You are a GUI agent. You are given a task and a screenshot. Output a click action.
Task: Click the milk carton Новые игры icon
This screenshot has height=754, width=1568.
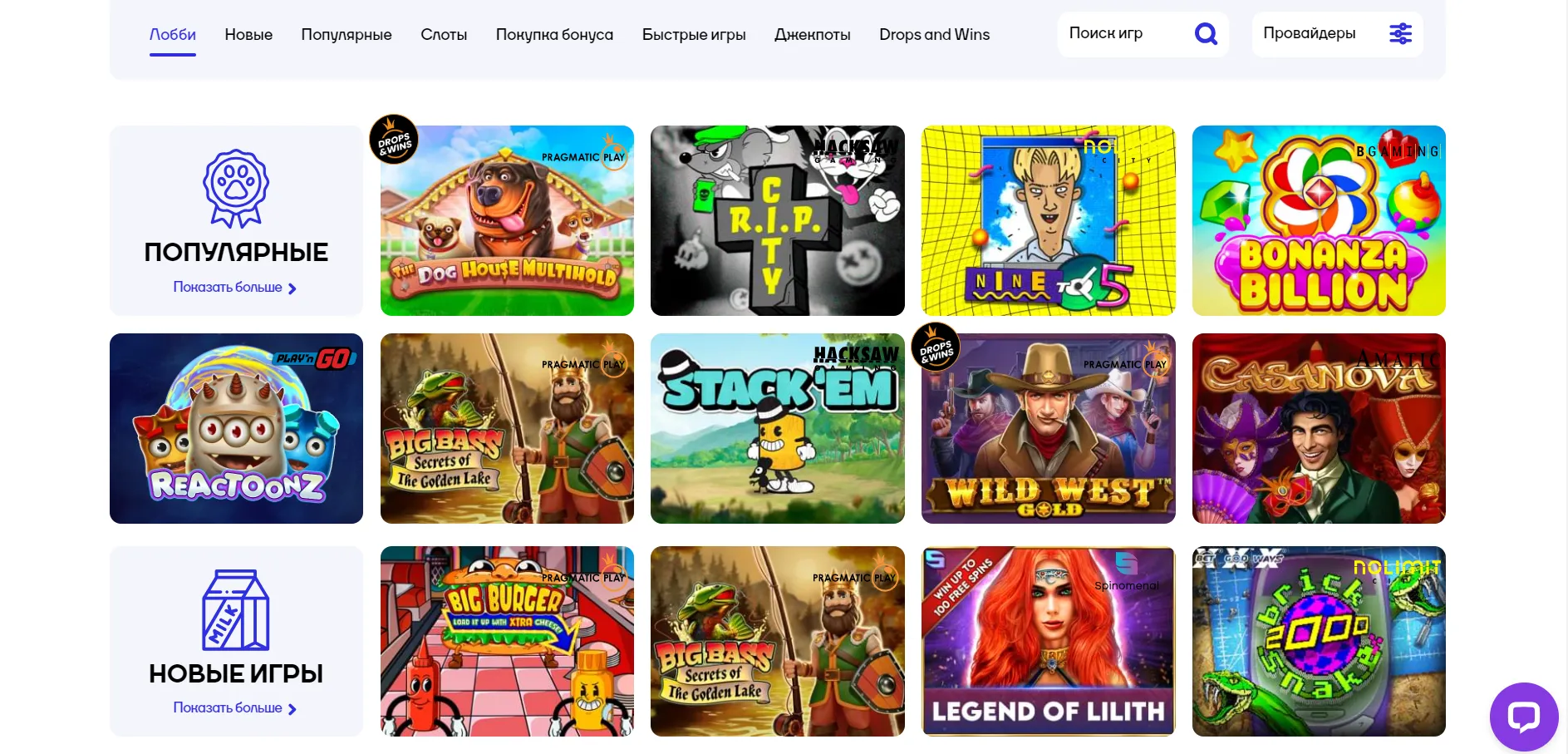pyautogui.click(x=236, y=610)
